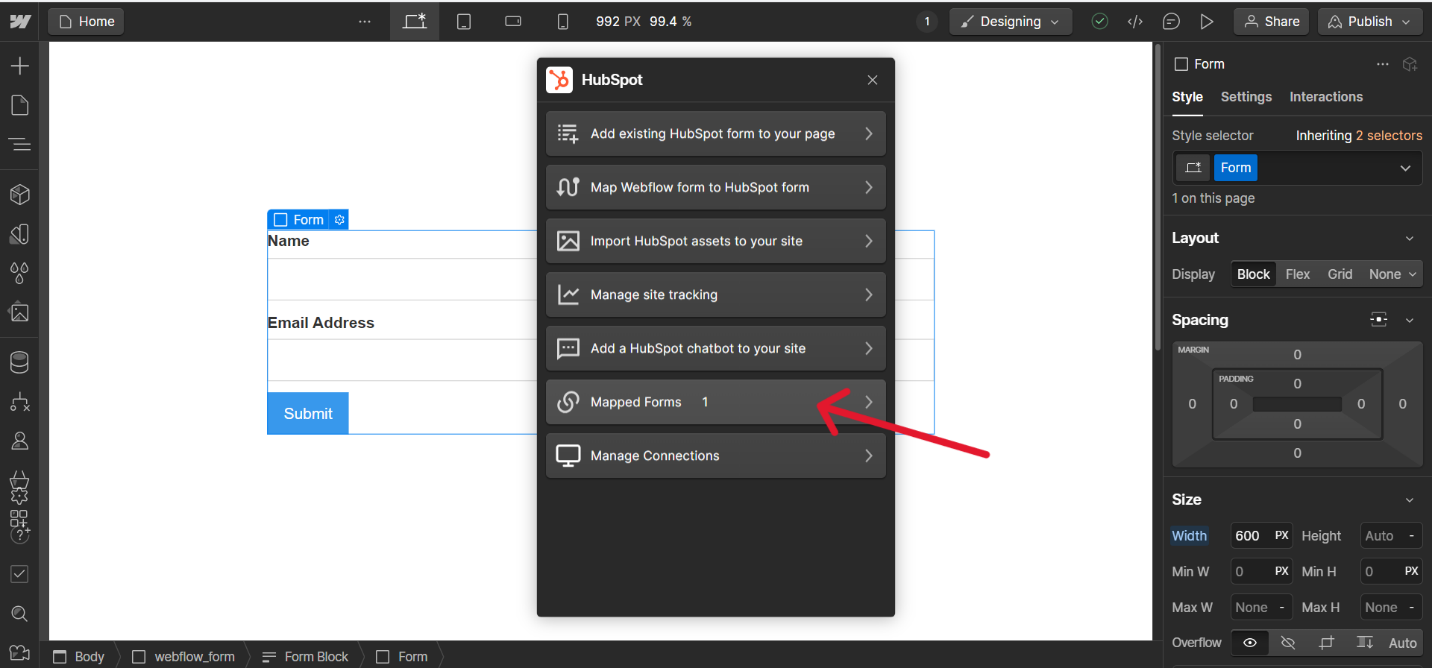Open the Pages panel
1432x668 pixels.
click(20, 105)
